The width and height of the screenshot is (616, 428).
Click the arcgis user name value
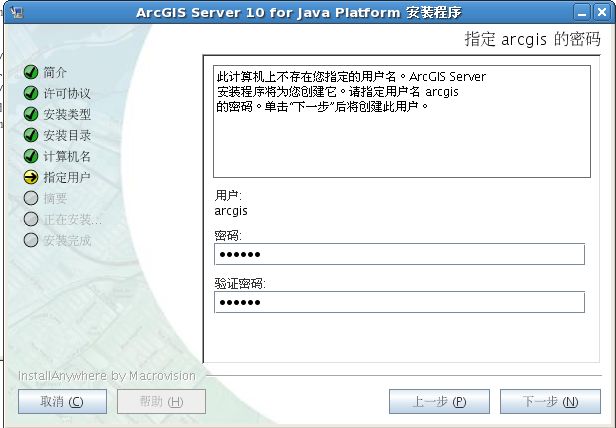[x=231, y=211]
